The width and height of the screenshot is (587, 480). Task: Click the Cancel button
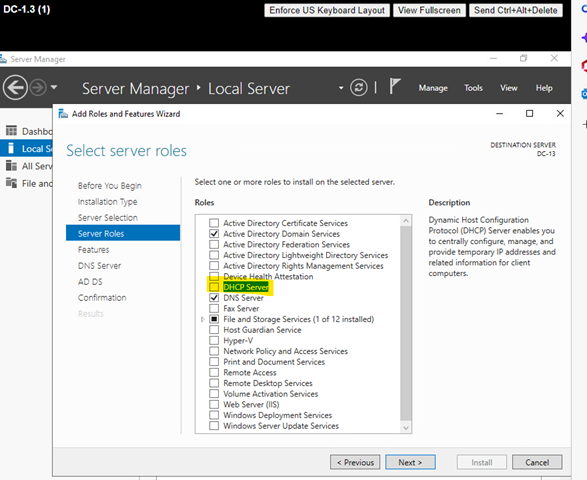point(537,462)
